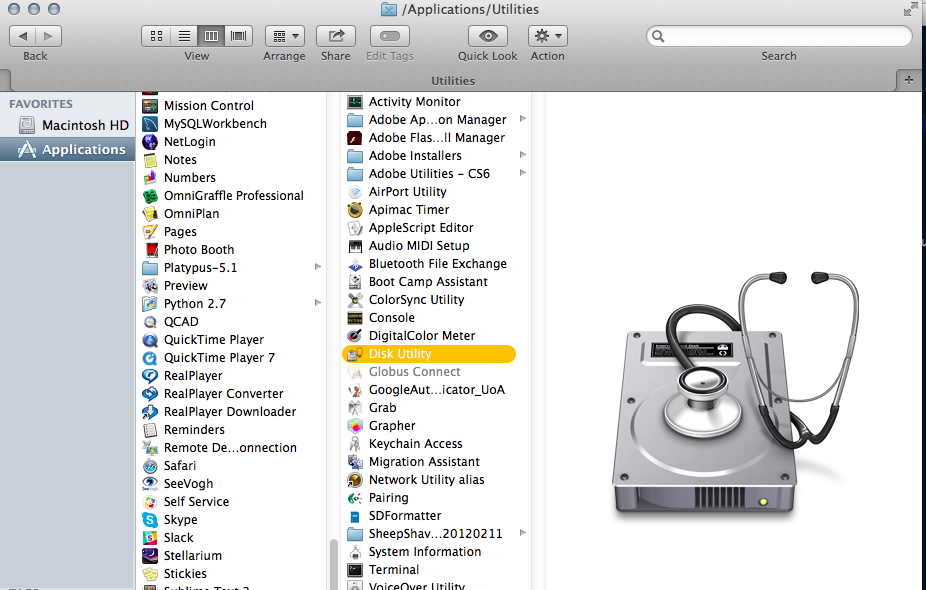Expand the Python 2.7 folder arrow
Viewport: 926px width, 590px height.
point(318,303)
